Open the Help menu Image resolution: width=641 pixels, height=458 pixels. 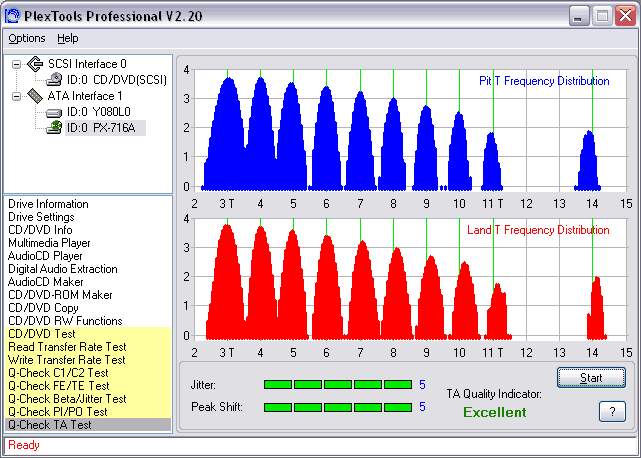(67, 38)
